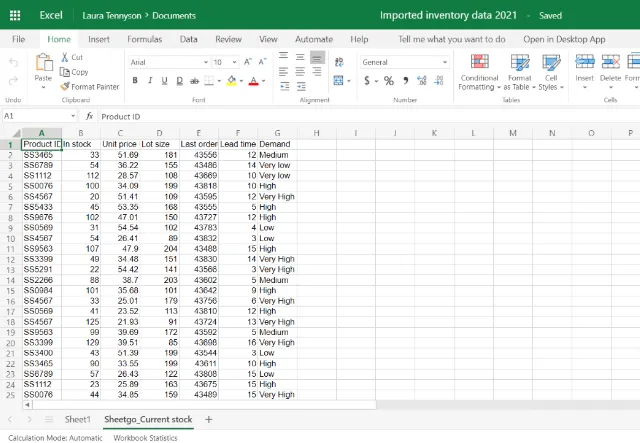Activate the Format Painter tool
Viewport: 640px width, 443px height.
(x=90, y=87)
